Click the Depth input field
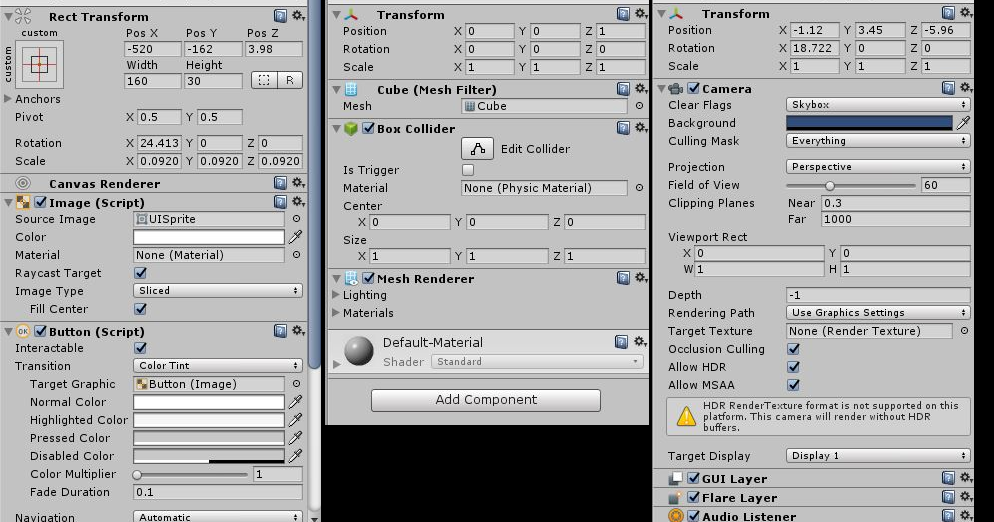 point(878,295)
